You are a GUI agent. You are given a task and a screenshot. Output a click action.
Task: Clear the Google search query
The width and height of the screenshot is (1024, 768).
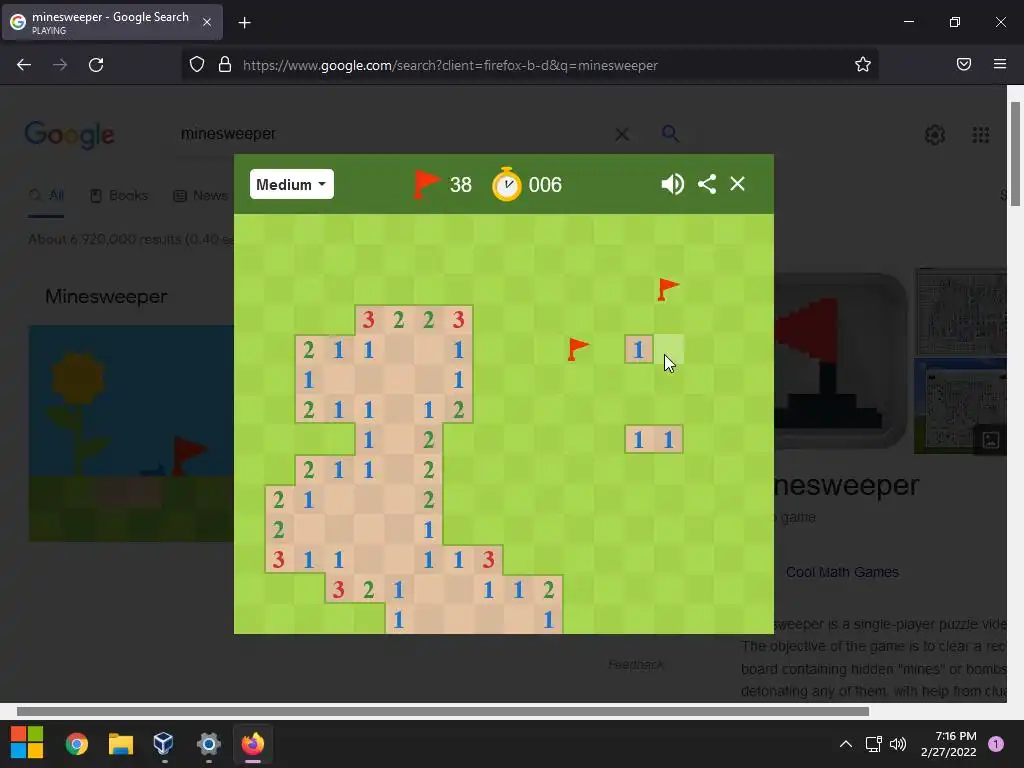(x=622, y=135)
